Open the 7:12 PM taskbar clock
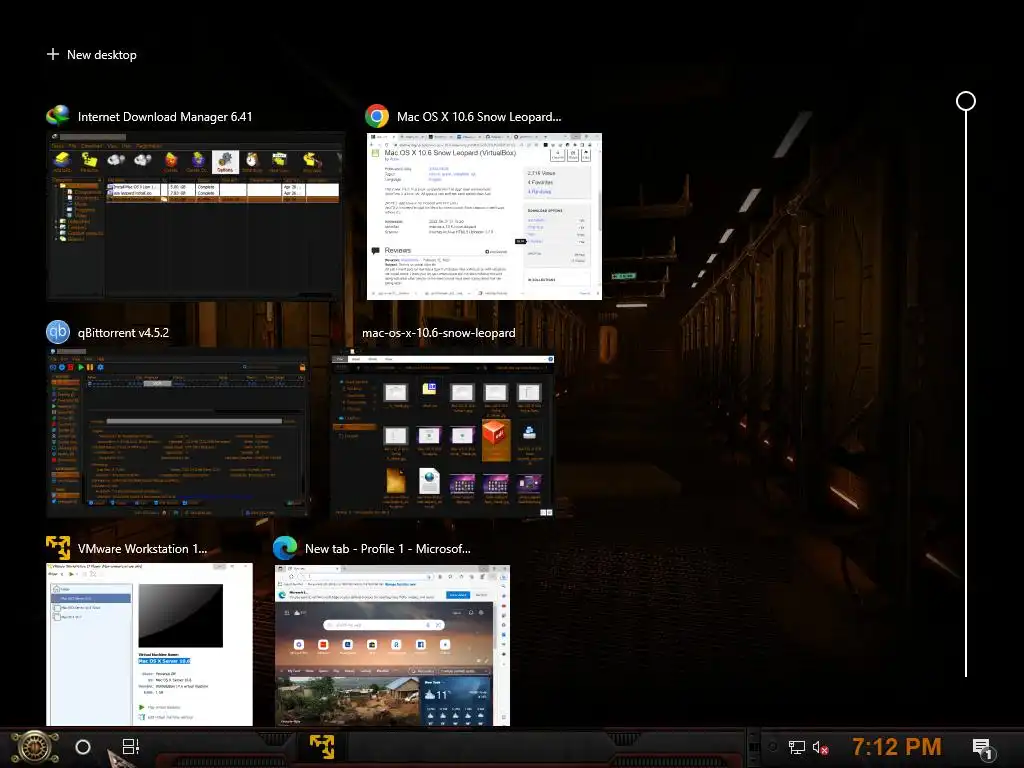 [x=897, y=746]
